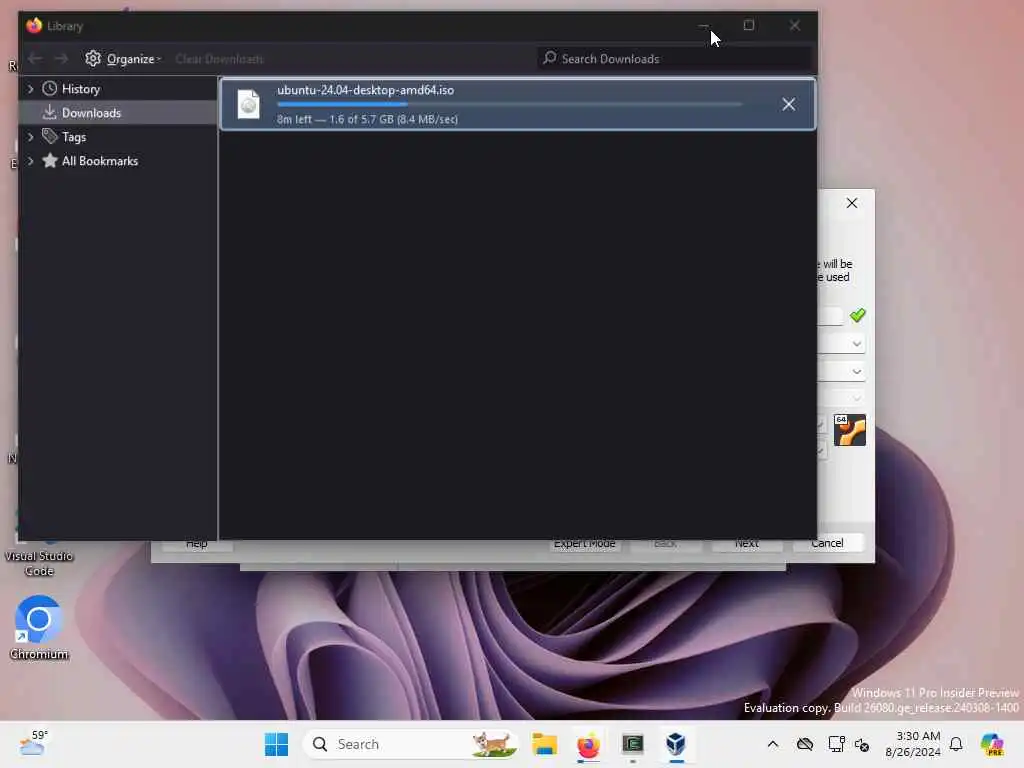
Task: Click Clear Downloads in Library toolbar
Action: tap(219, 59)
